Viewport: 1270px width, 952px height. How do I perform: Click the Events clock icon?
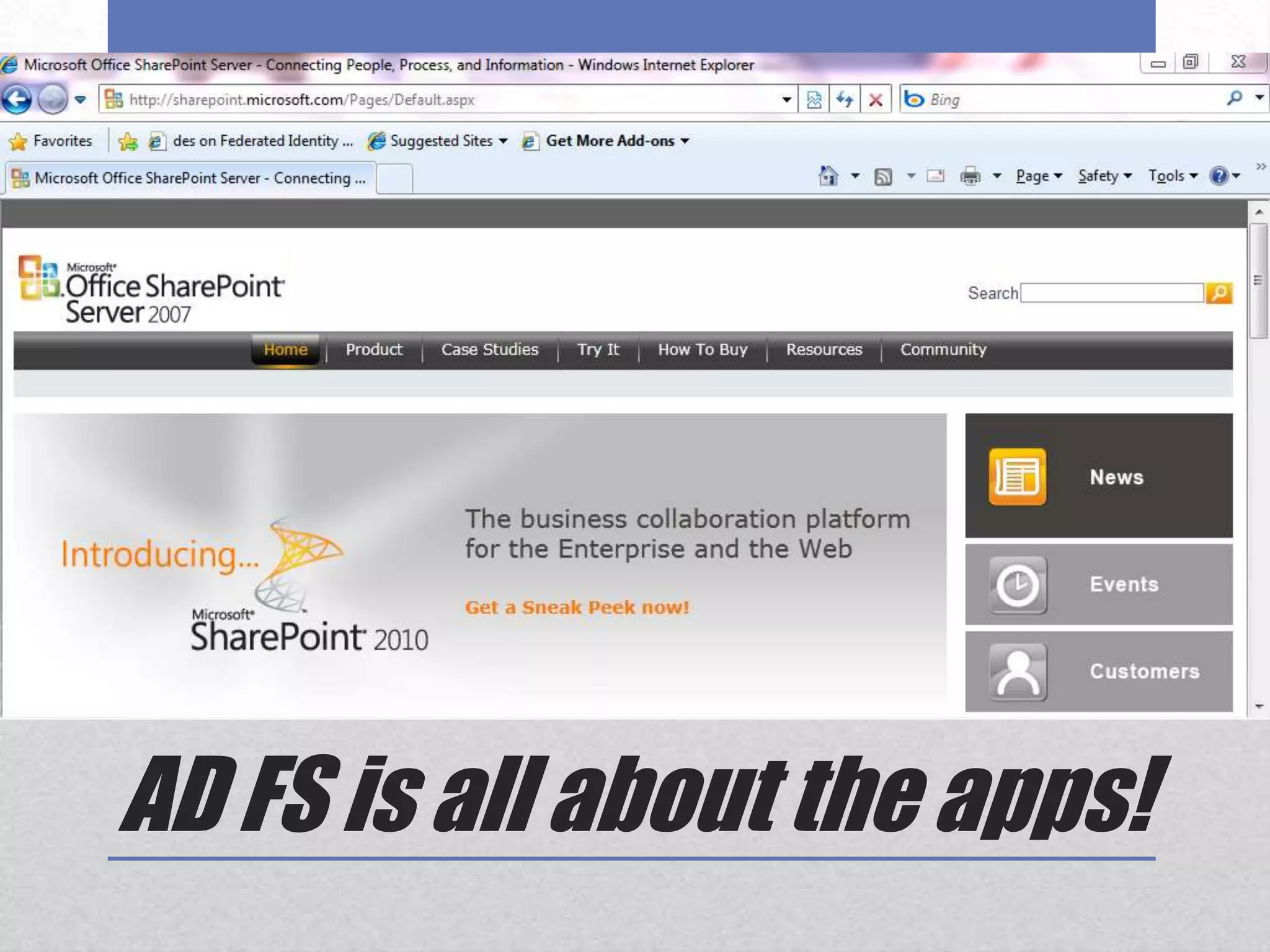(1018, 585)
